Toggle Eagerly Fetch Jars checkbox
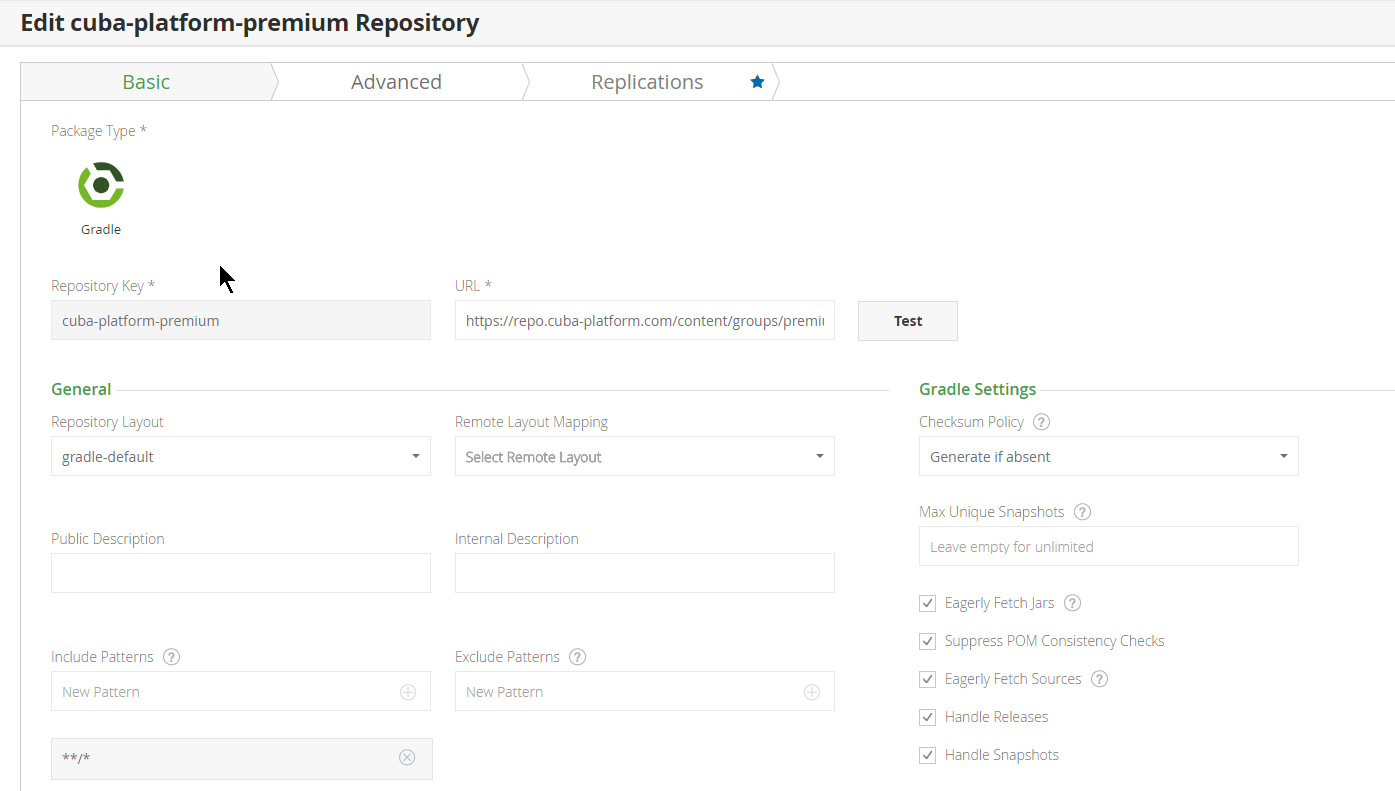Image resolution: width=1395 pixels, height=791 pixels. pos(927,603)
